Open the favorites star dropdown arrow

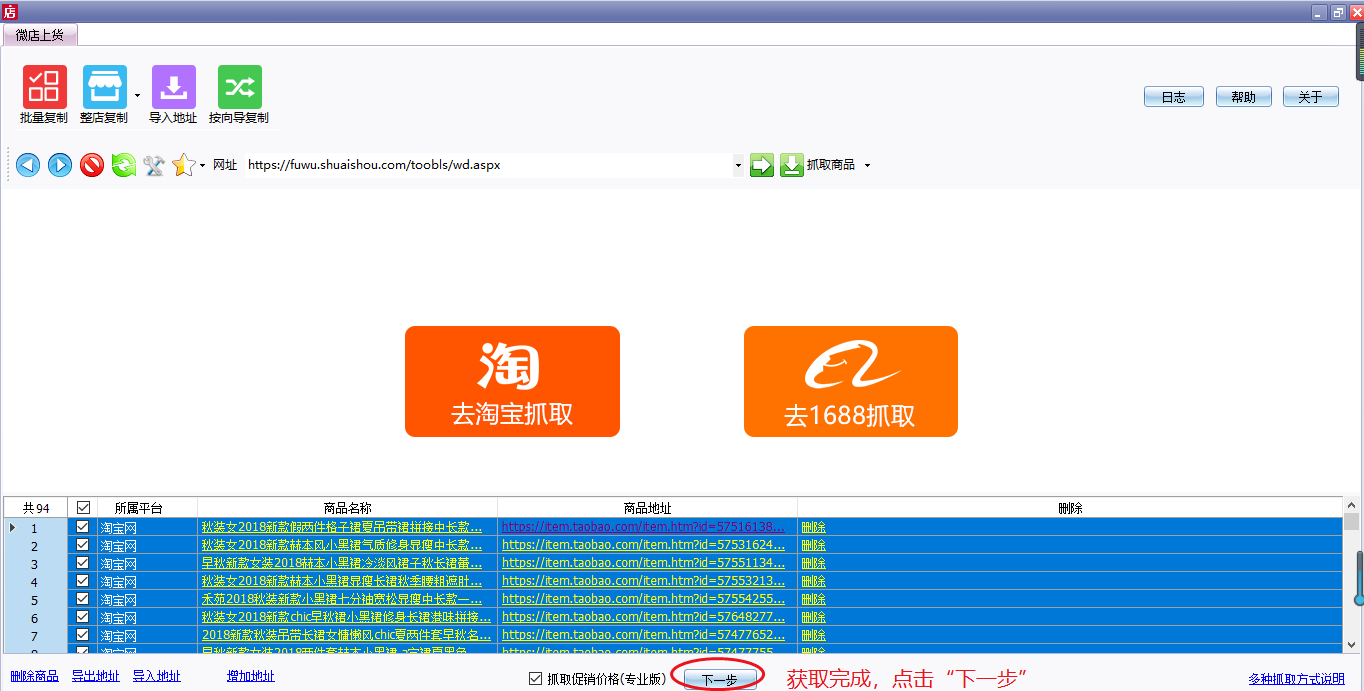[x=202, y=166]
